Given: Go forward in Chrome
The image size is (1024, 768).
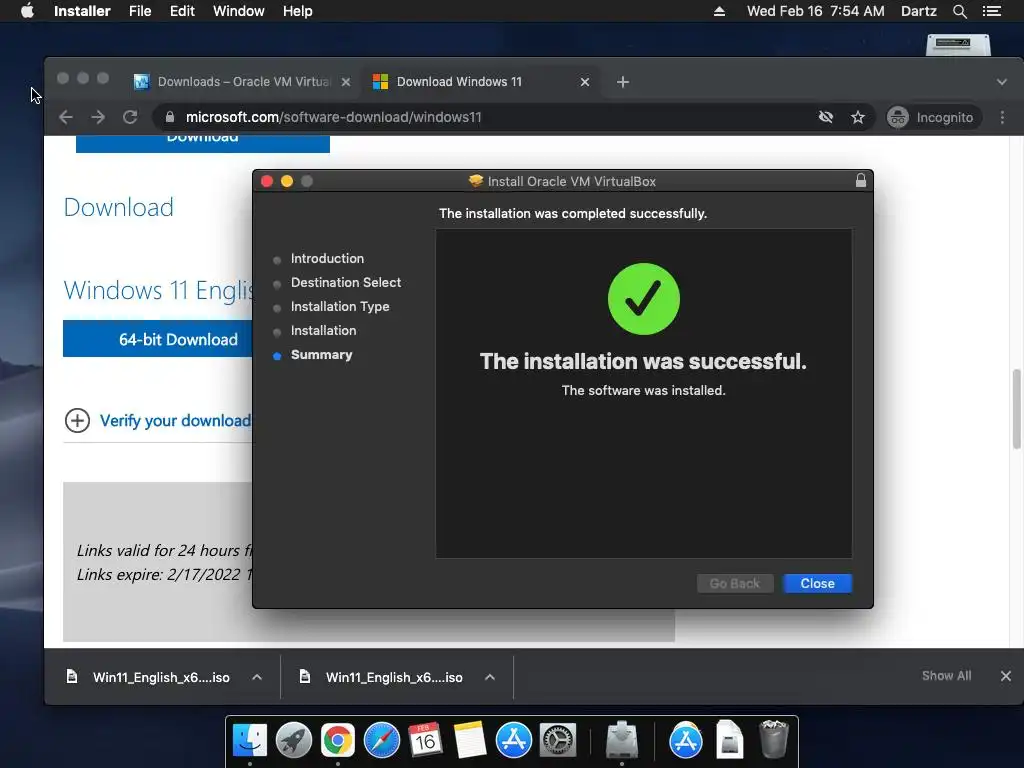Looking at the screenshot, I should [98, 118].
